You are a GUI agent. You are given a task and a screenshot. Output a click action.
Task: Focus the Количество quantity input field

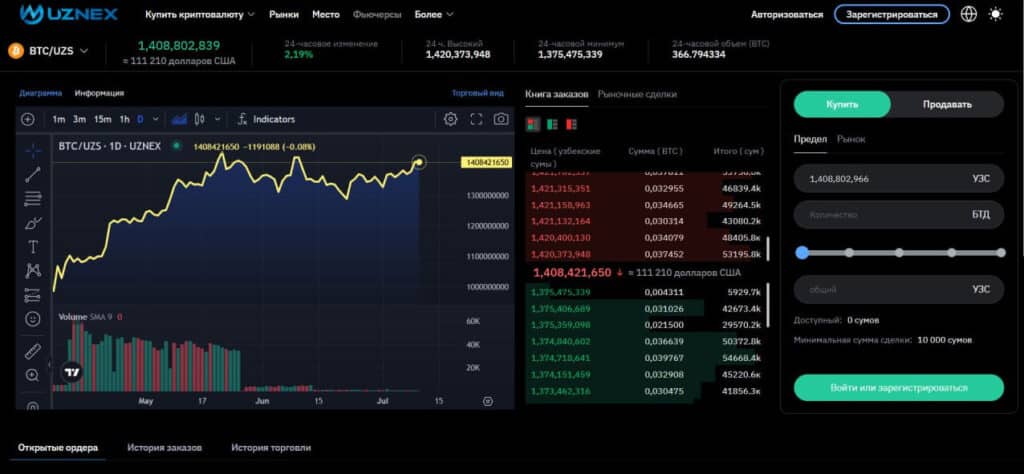click(x=899, y=215)
